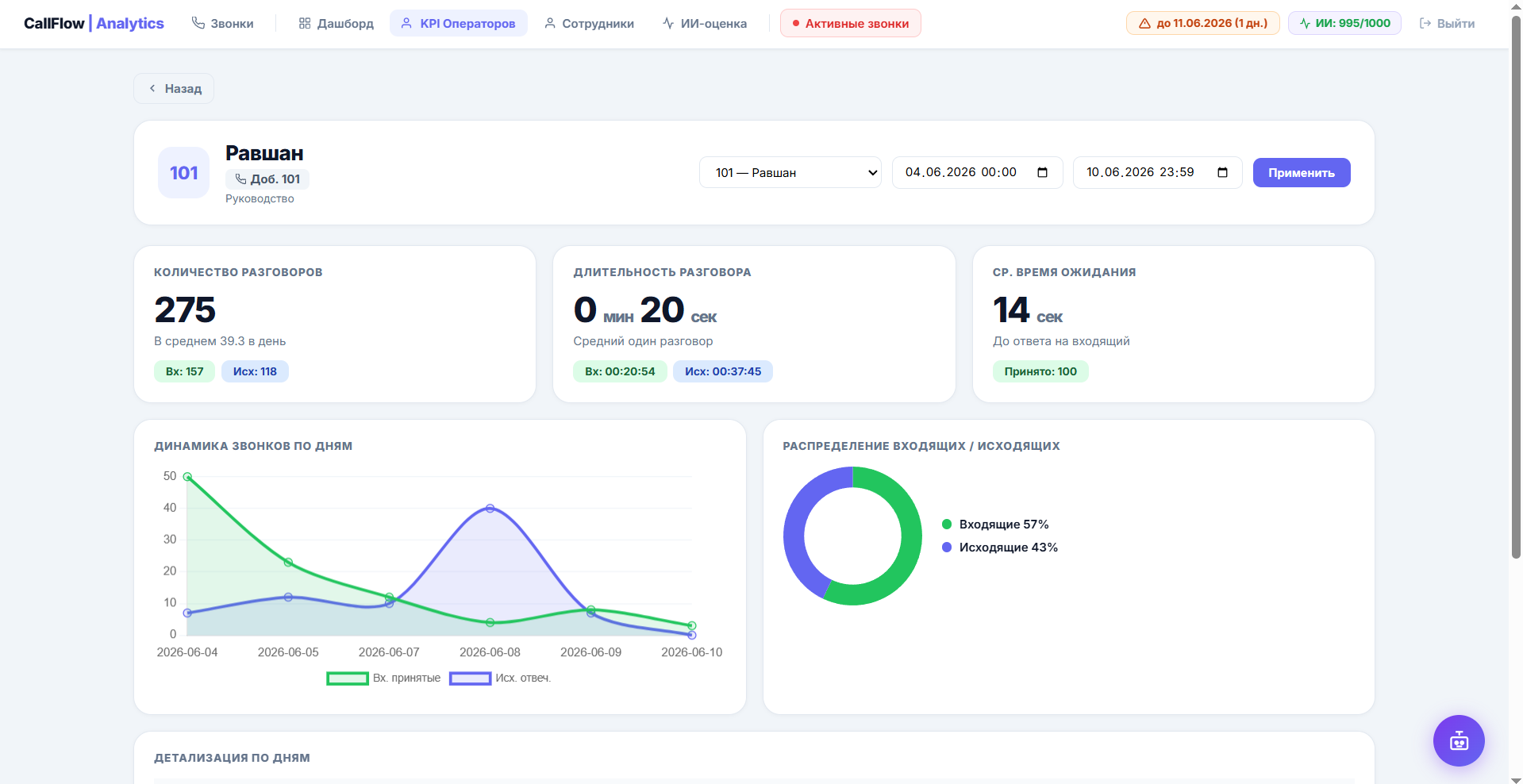Click person icon next to Сотрудники

[549, 24]
